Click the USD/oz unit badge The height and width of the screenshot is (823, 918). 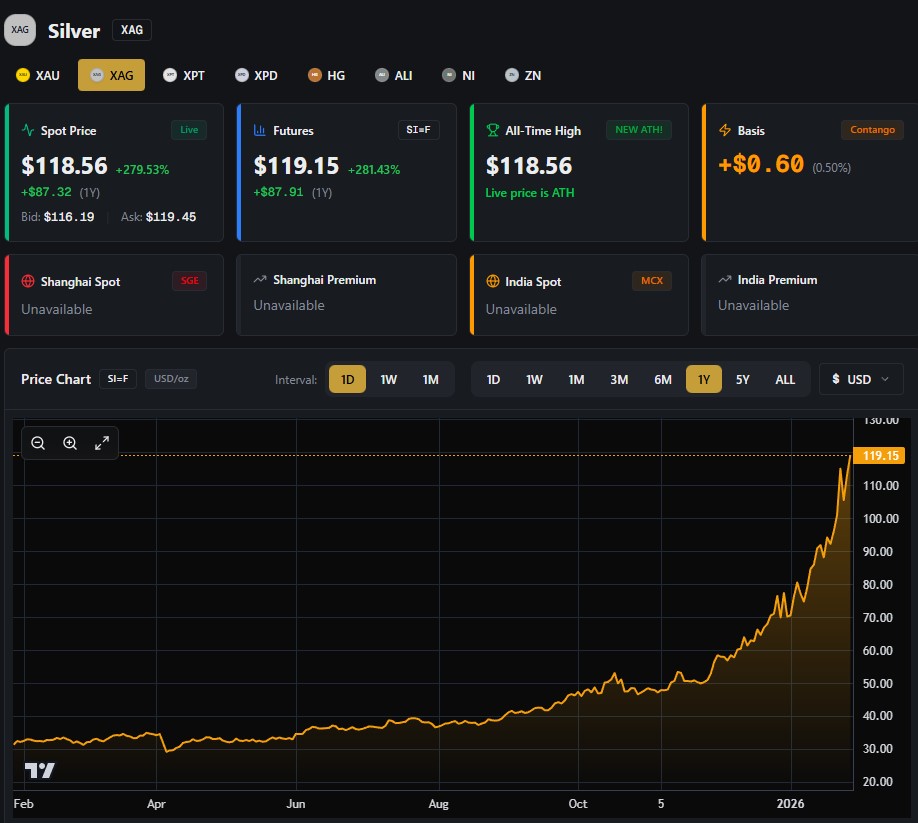(x=171, y=379)
